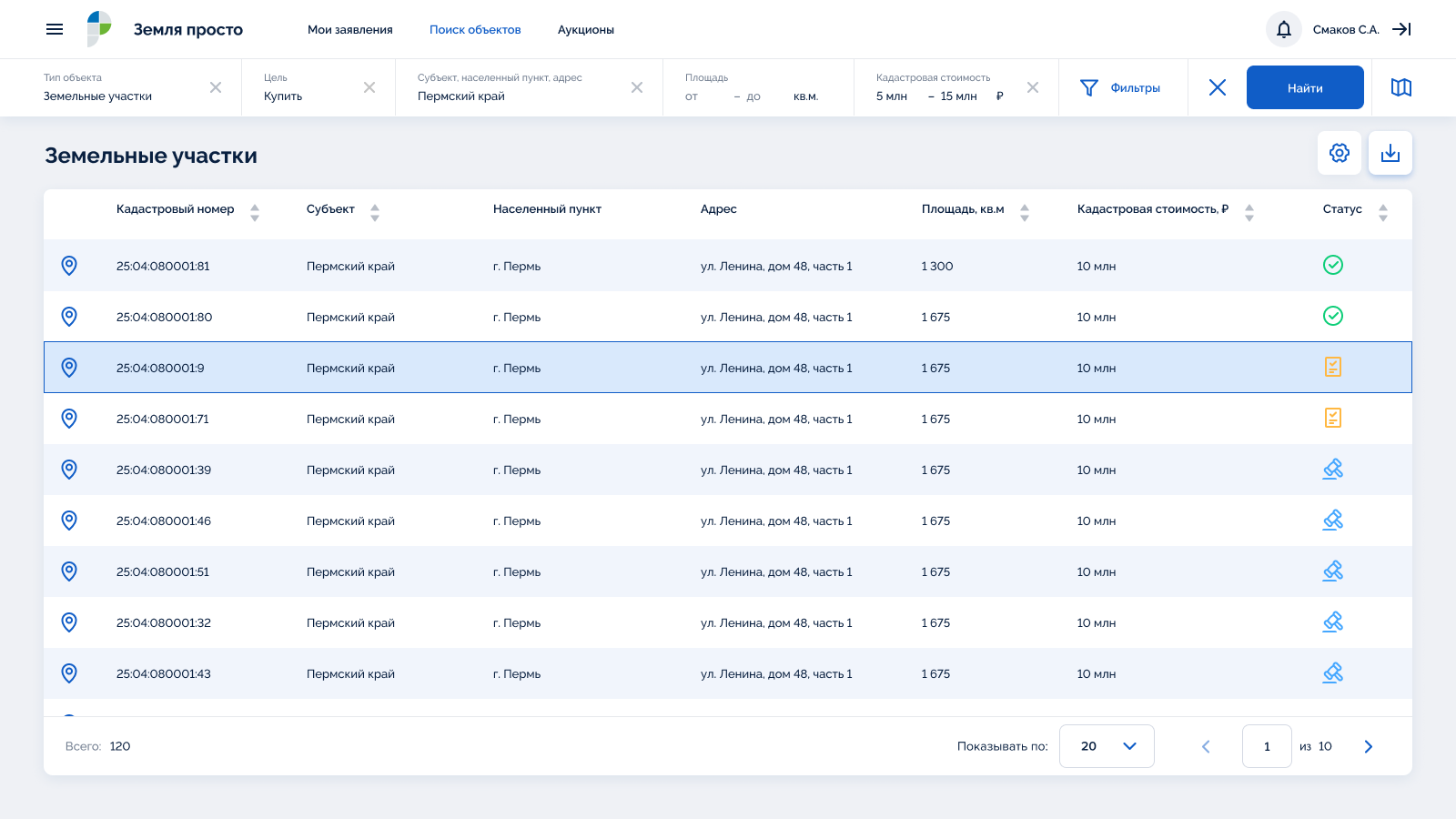
Task: Reset all search filters with blue X
Action: click(1218, 87)
